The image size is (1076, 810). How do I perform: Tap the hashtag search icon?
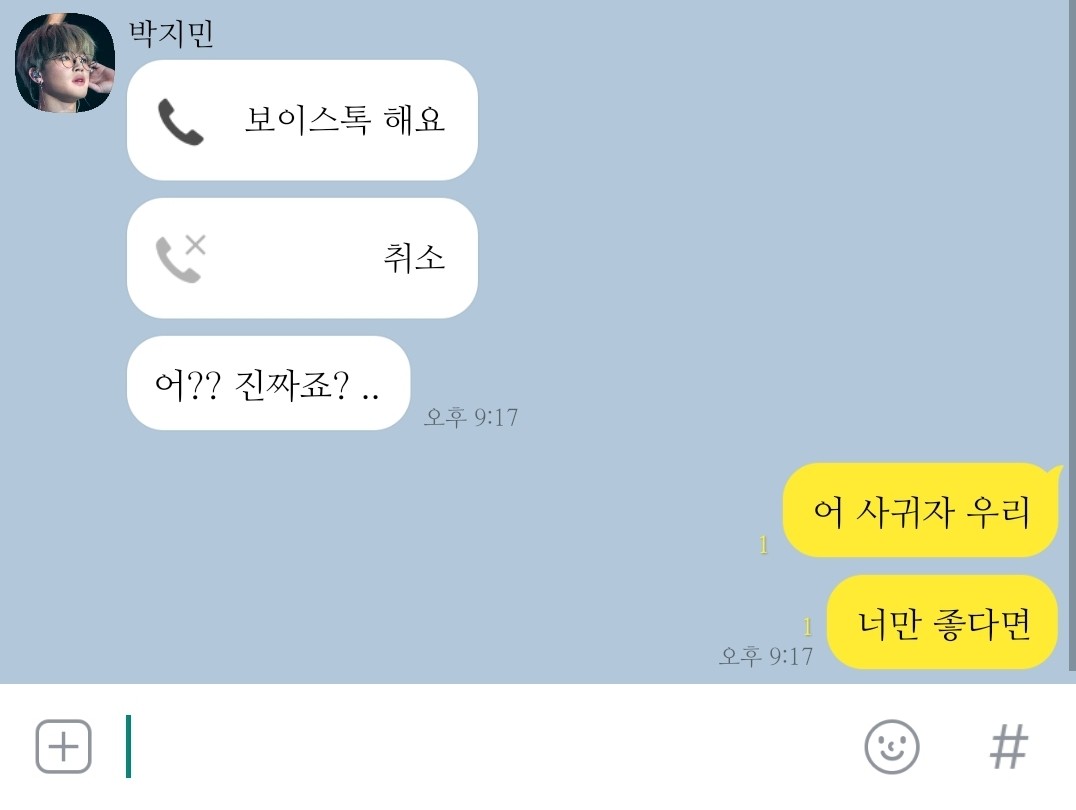coord(1008,746)
